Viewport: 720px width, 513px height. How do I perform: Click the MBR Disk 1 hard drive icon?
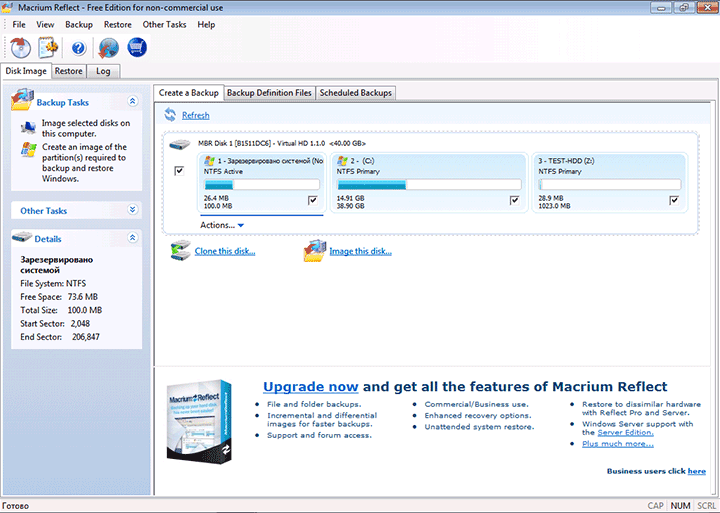click(180, 145)
